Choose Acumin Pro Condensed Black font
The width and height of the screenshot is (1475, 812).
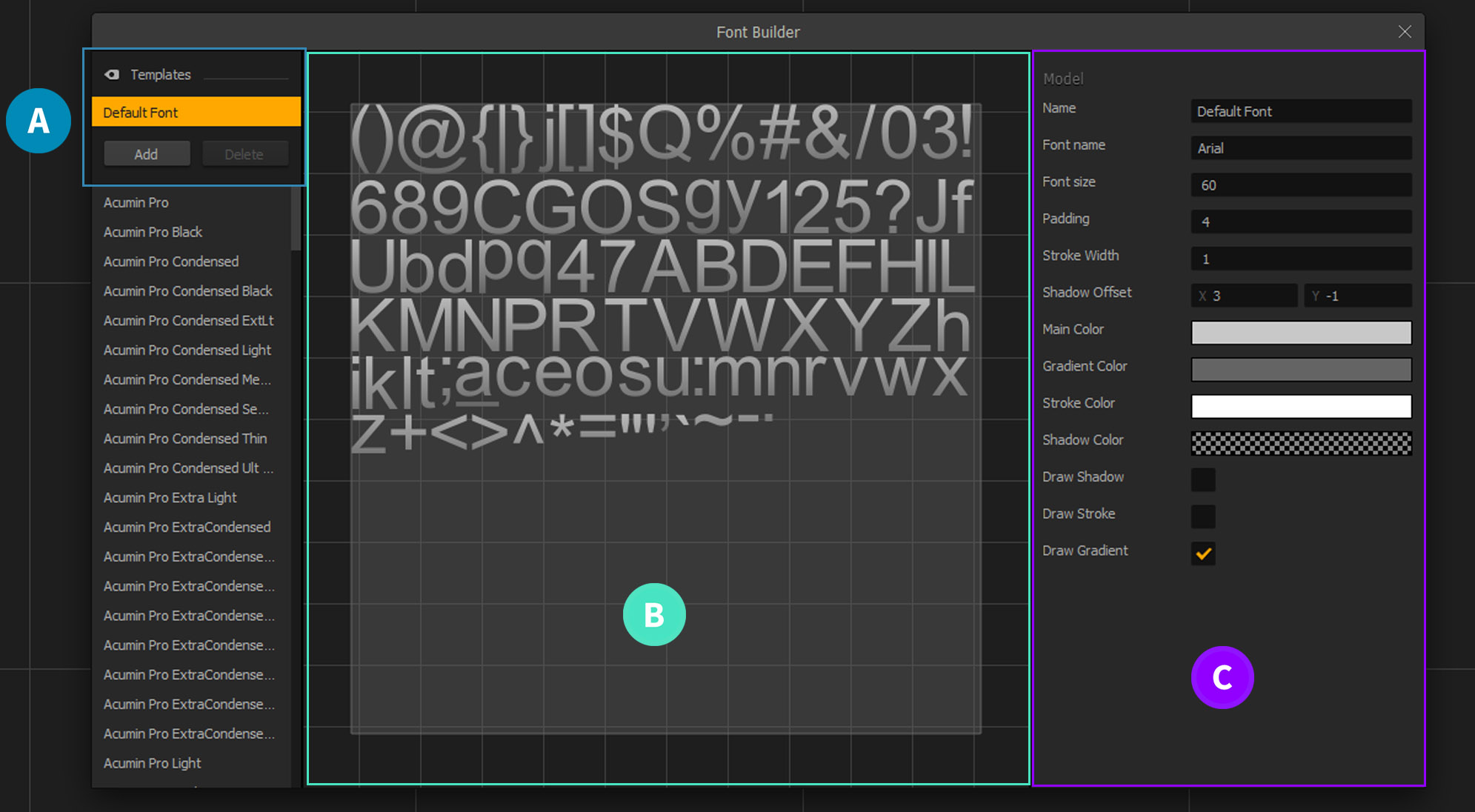point(188,291)
